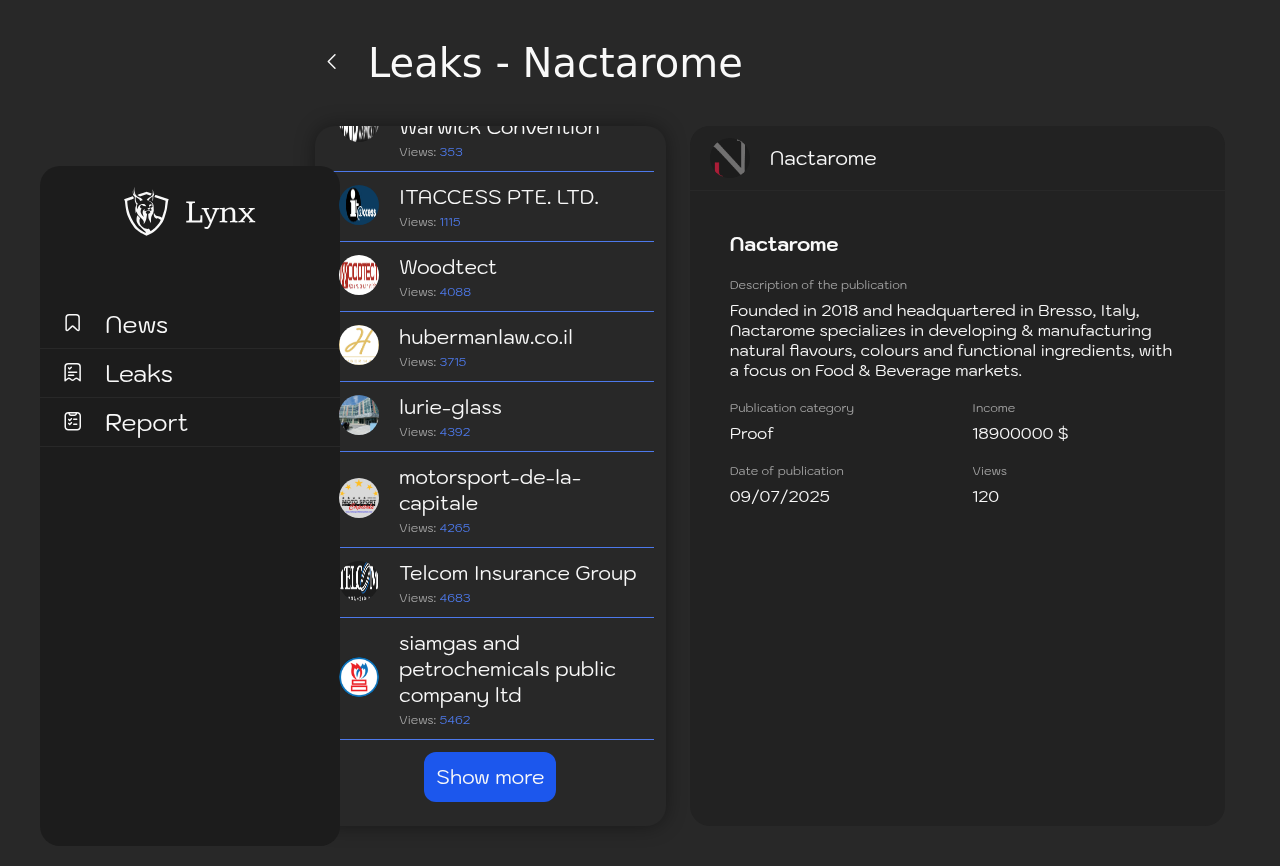Image resolution: width=1280 pixels, height=866 pixels.
Task: Click the view count 5462
Action: (455, 720)
